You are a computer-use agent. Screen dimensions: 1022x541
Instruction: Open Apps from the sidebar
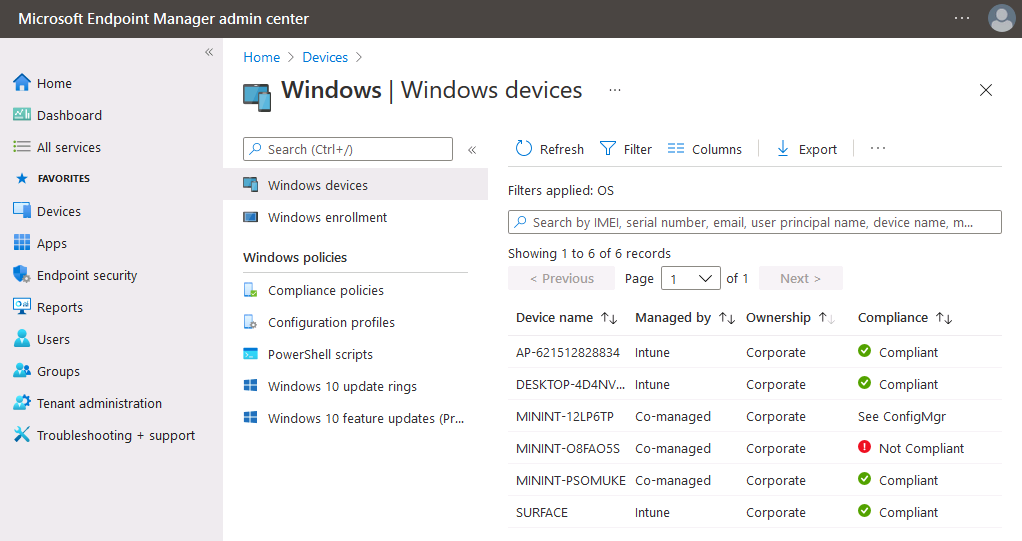[51, 243]
